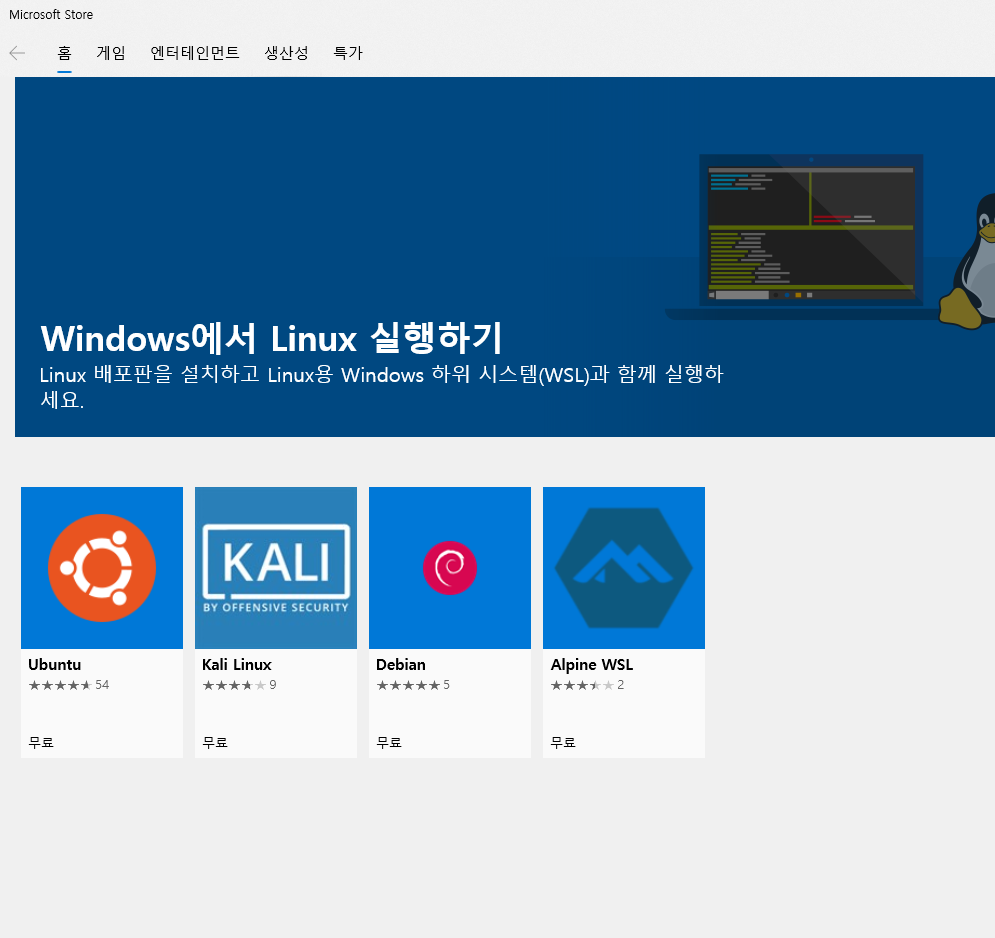
Task: Open the 엔터테인먼트 tab
Action: tap(195, 53)
